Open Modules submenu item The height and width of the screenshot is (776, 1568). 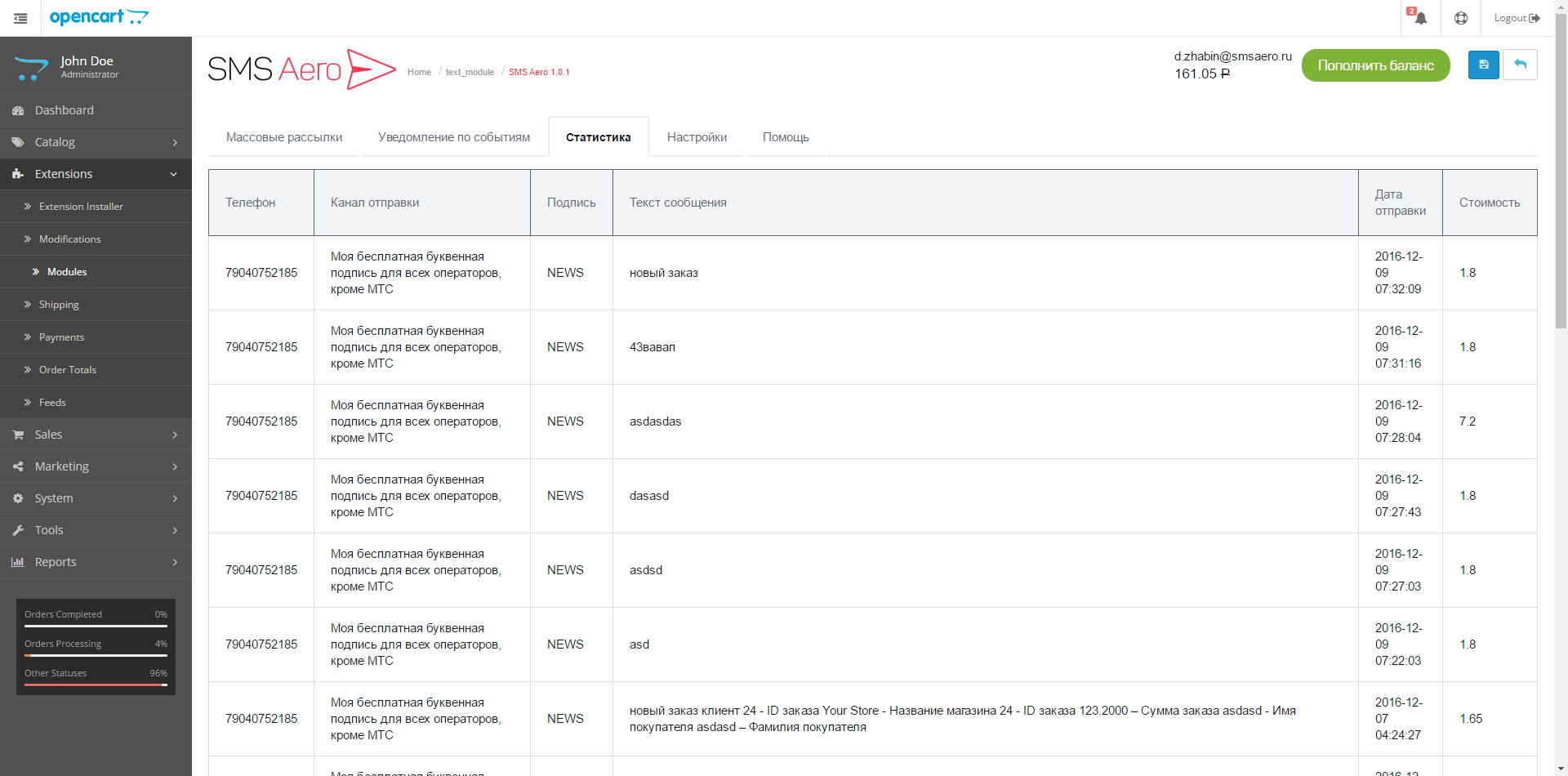[x=96, y=272]
